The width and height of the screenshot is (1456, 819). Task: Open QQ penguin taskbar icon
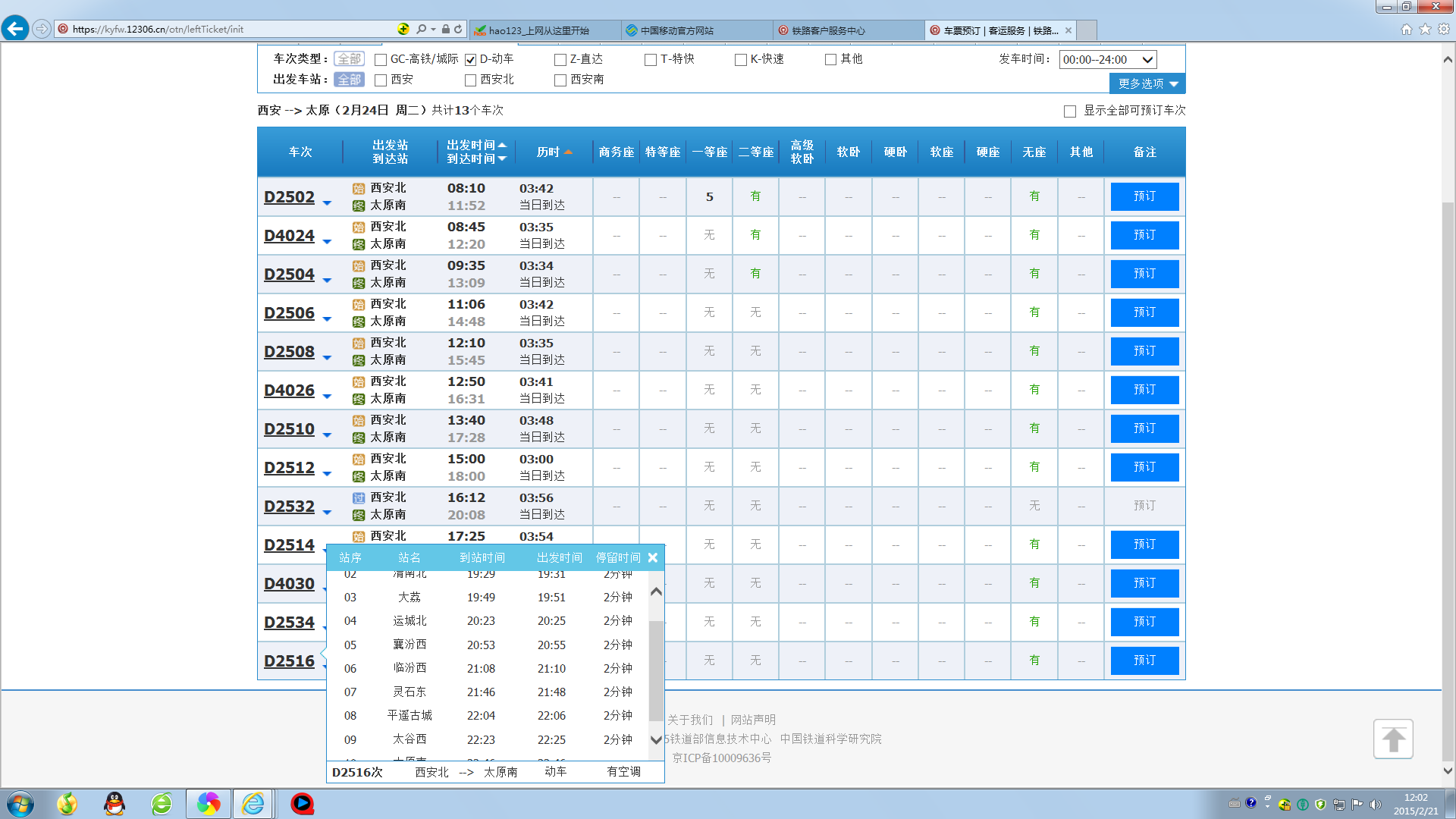[x=115, y=804]
